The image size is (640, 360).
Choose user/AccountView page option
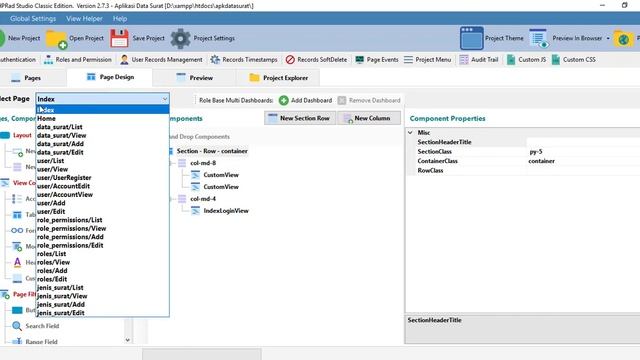click(x=102, y=195)
